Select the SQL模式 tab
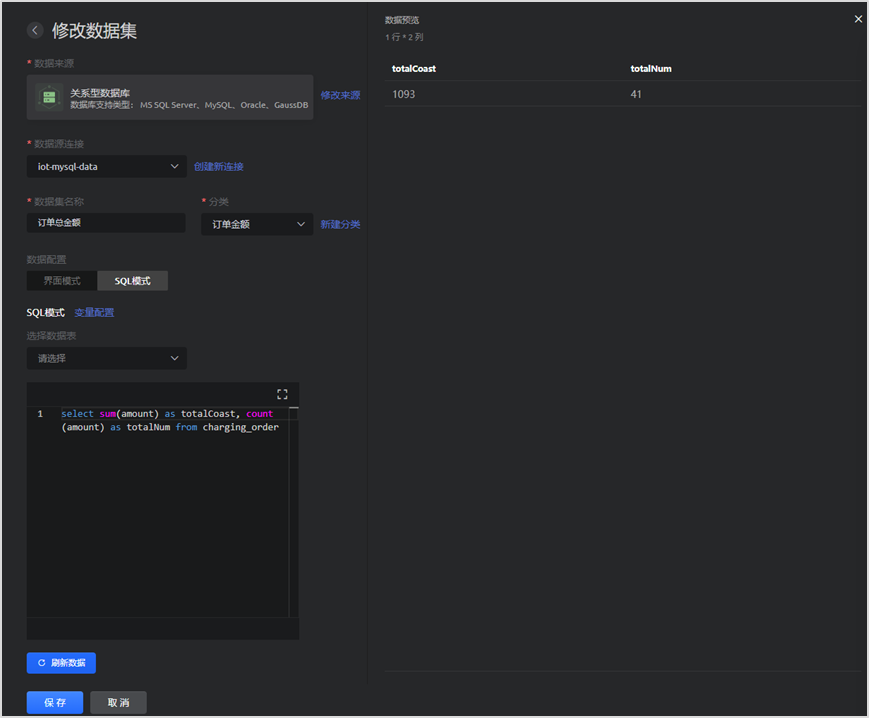 (132, 281)
